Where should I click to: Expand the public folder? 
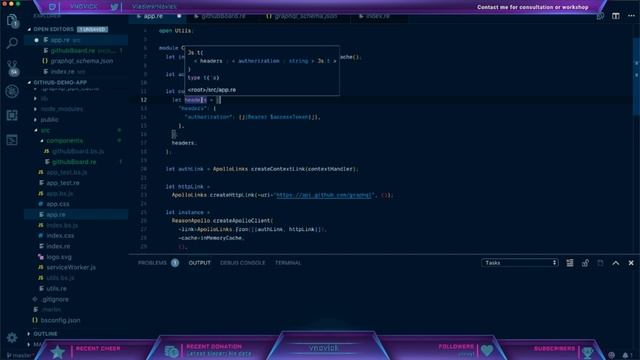[49, 120]
